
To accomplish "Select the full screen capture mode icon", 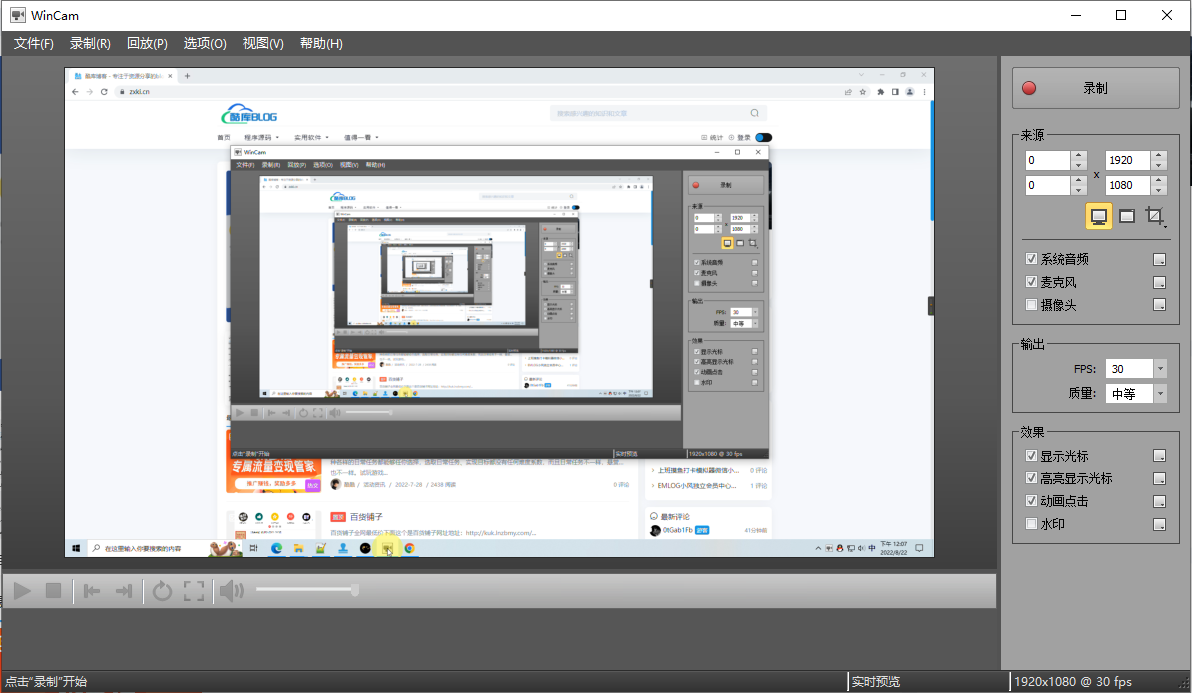I will [x=1098, y=215].
